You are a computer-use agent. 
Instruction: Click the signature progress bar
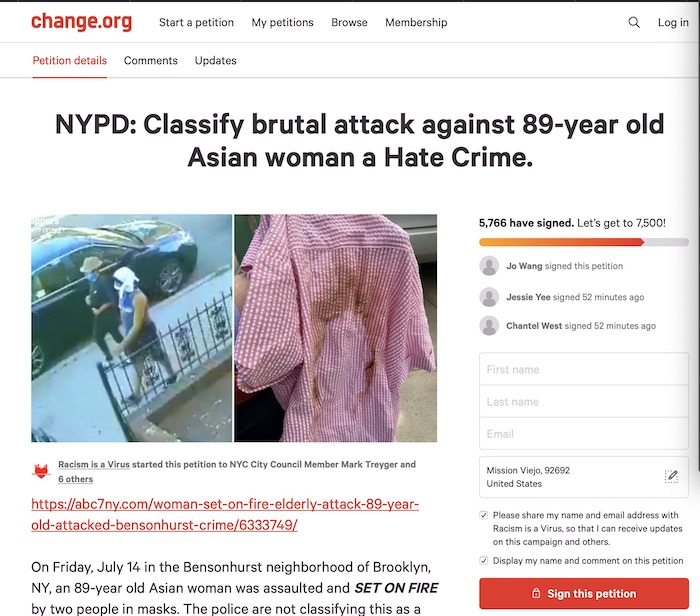pos(584,242)
